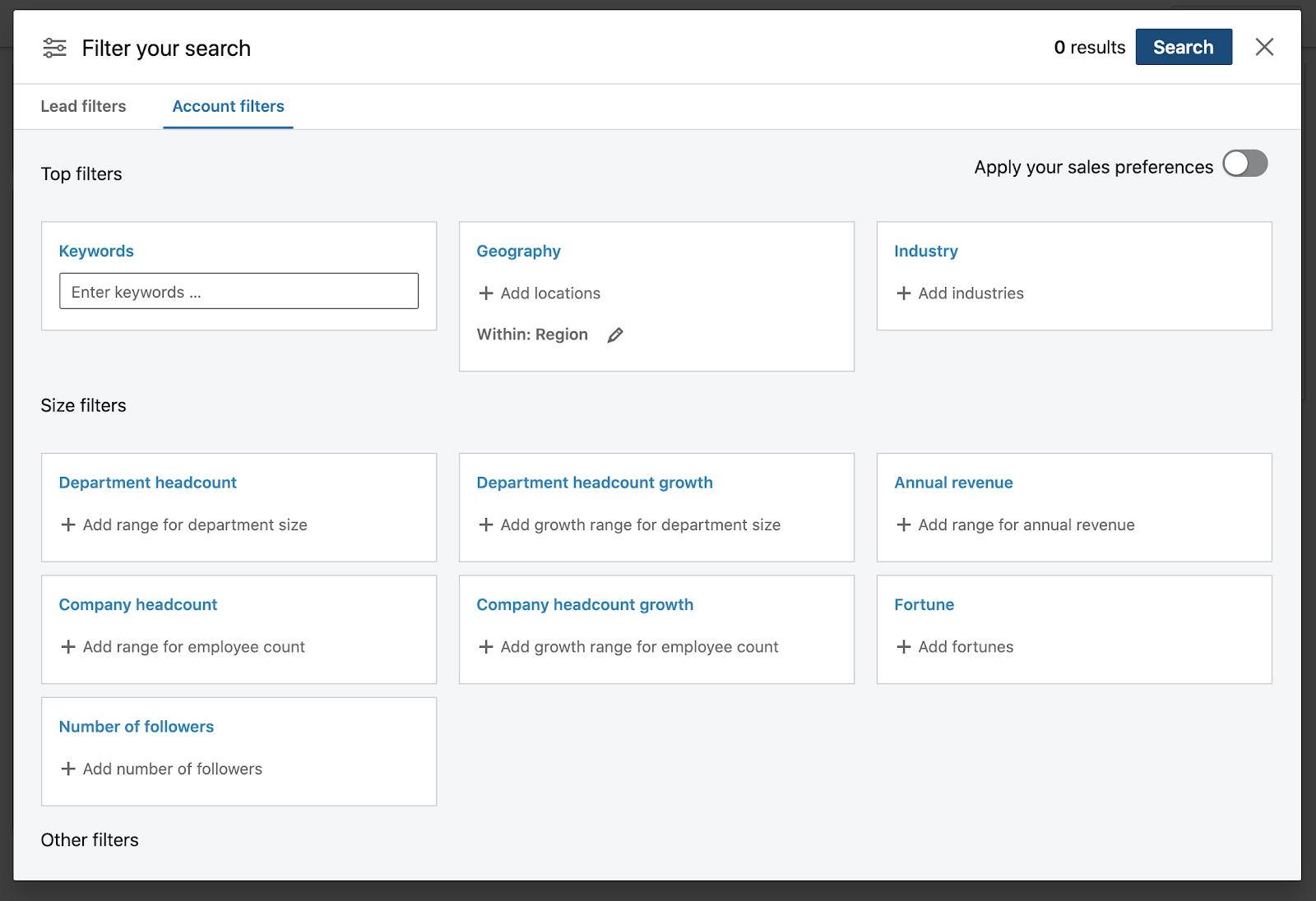Focus the Enter keywords input field
This screenshot has height=901, width=1316.
pyautogui.click(x=239, y=291)
